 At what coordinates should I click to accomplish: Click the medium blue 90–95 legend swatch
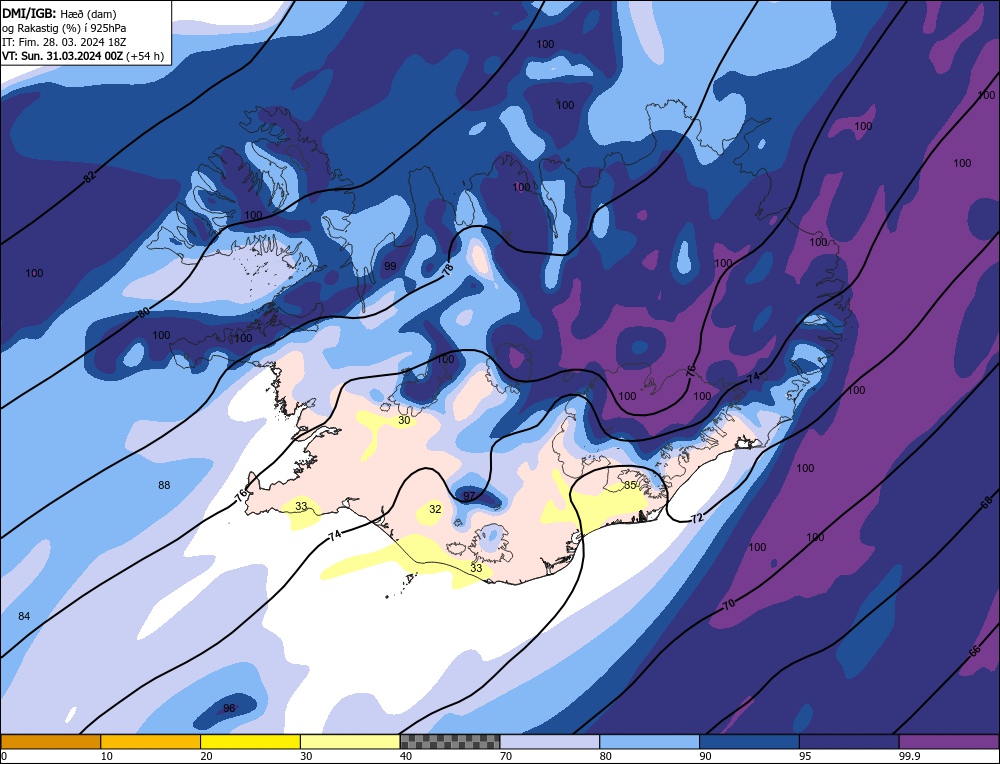click(749, 741)
